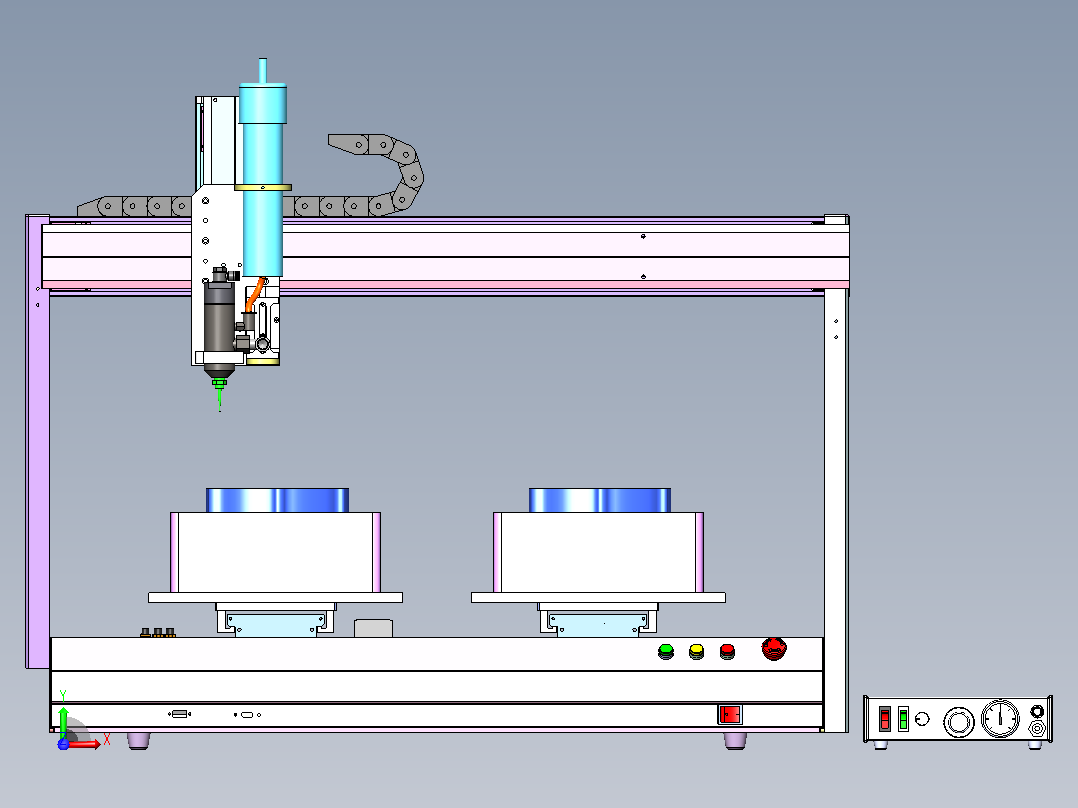Select the left white fixture block under the blue cylinder
The width and height of the screenshot is (1078, 808).
276,552
